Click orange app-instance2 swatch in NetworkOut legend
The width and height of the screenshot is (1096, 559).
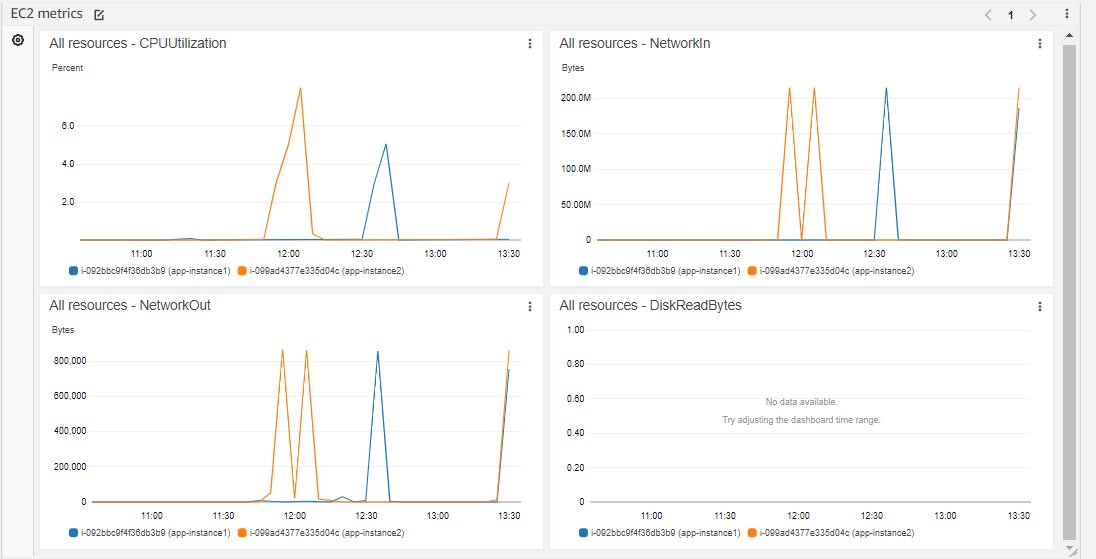click(x=243, y=533)
